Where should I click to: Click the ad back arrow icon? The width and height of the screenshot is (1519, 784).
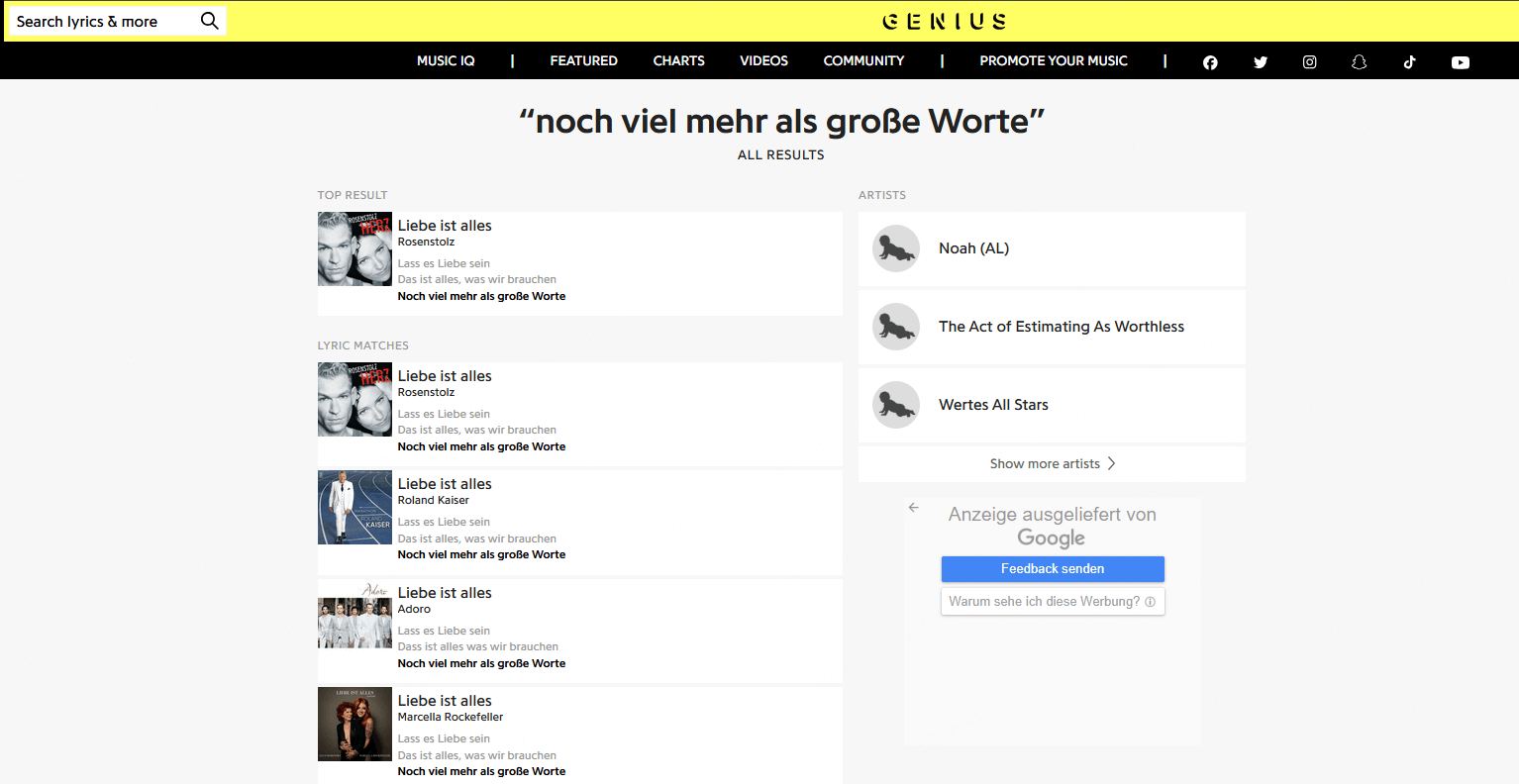[x=914, y=508]
